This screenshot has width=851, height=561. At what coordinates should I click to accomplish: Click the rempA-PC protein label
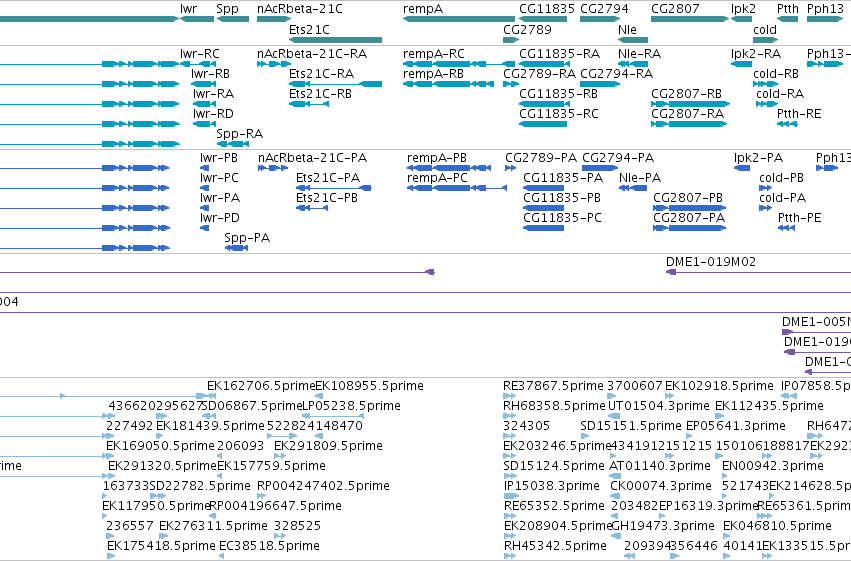pyautogui.click(x=437, y=177)
